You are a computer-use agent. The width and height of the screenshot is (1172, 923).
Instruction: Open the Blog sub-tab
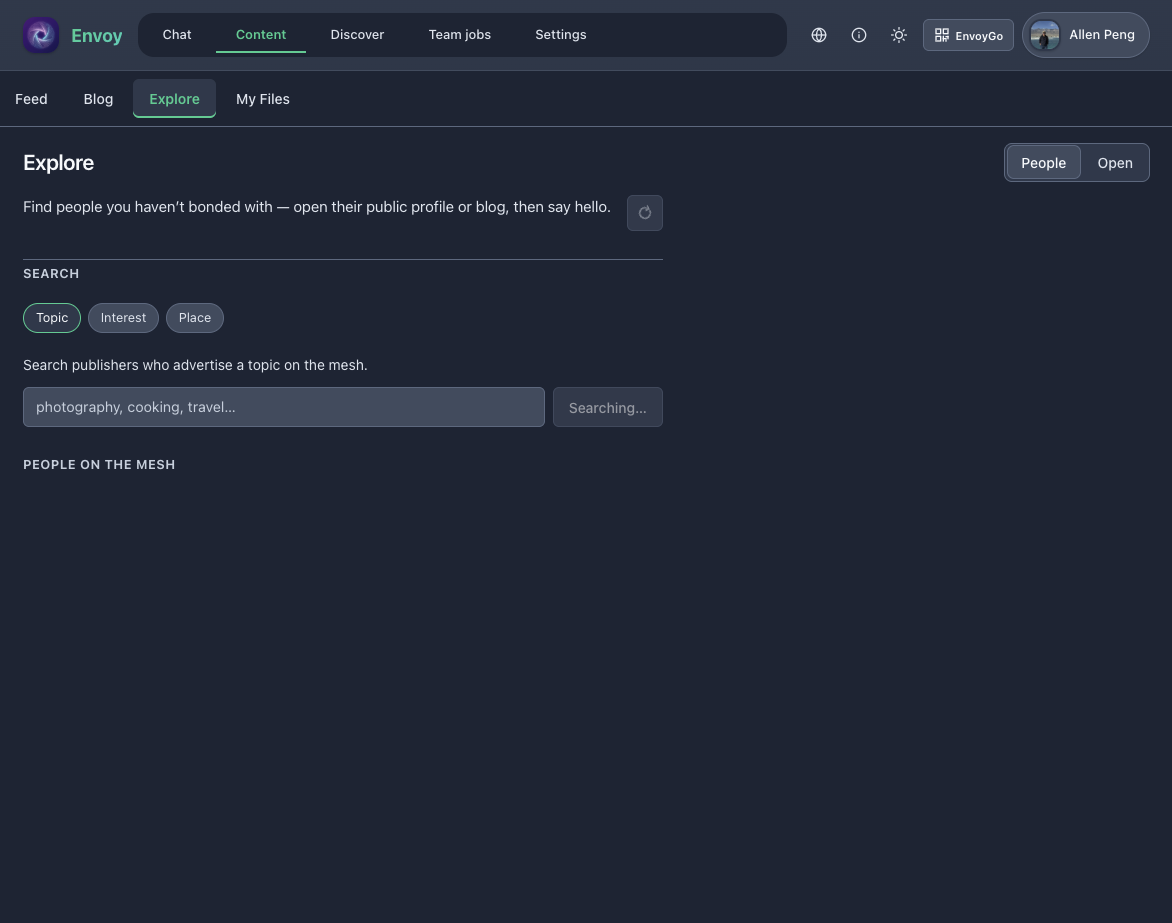[98, 99]
